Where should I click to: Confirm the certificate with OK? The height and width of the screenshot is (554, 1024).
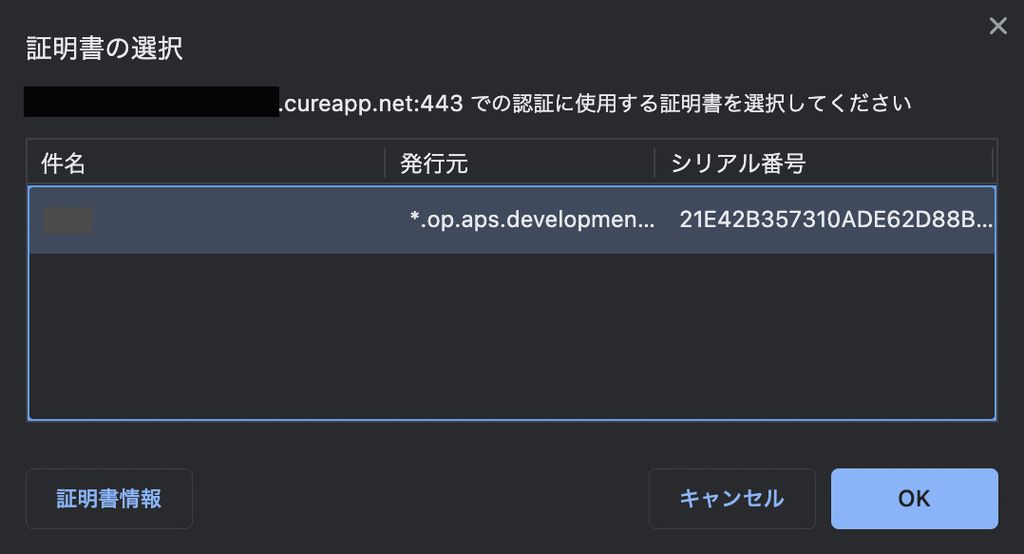coord(914,498)
